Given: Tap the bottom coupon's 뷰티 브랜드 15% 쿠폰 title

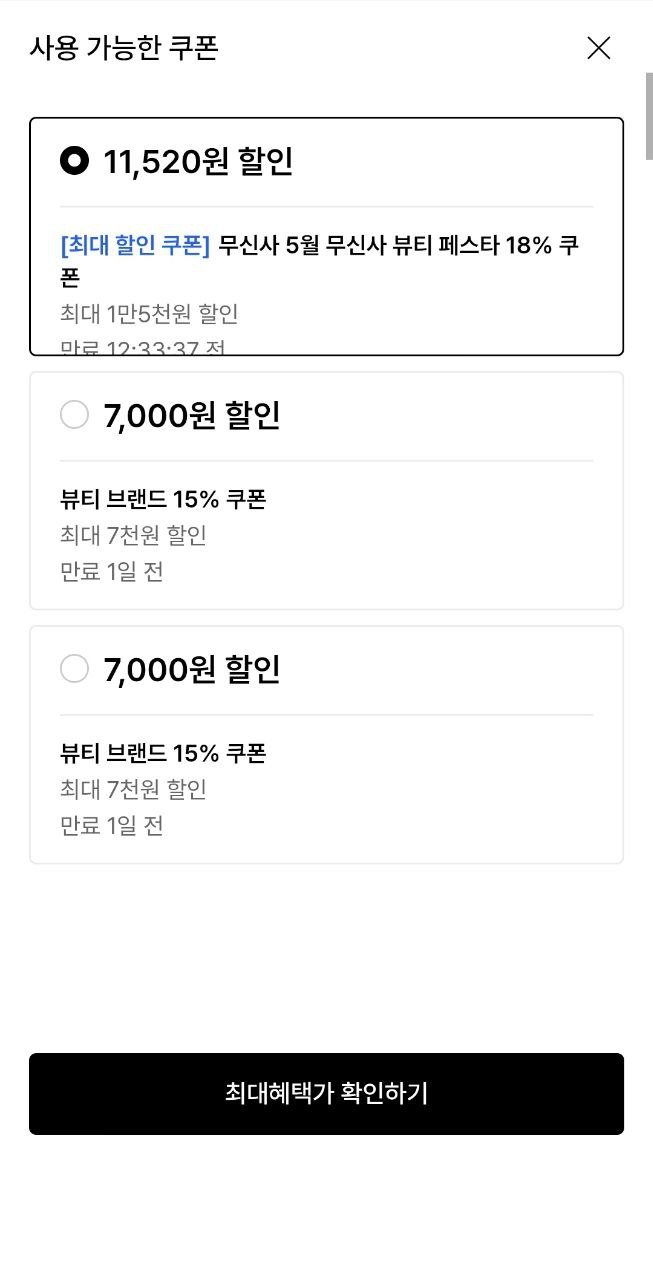Looking at the screenshot, I should pos(163,753).
